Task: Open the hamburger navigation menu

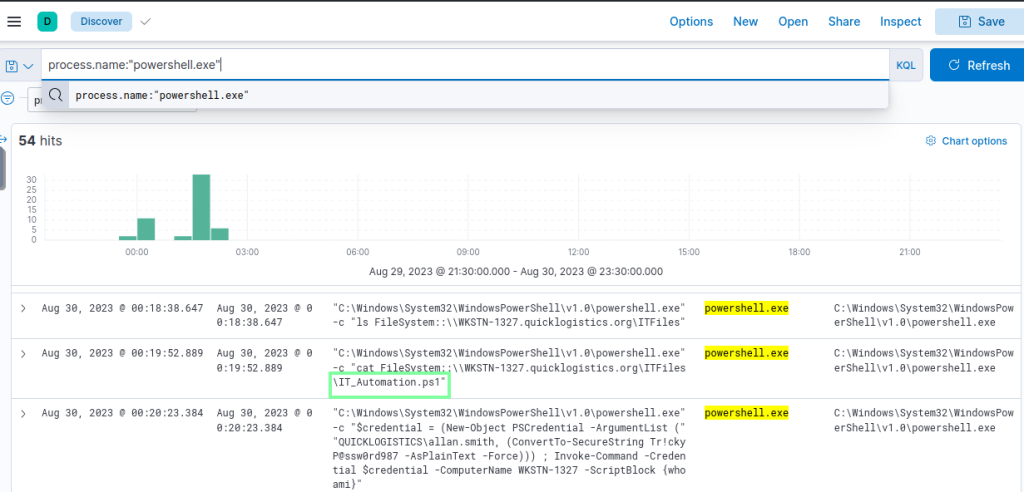Action: [x=13, y=21]
